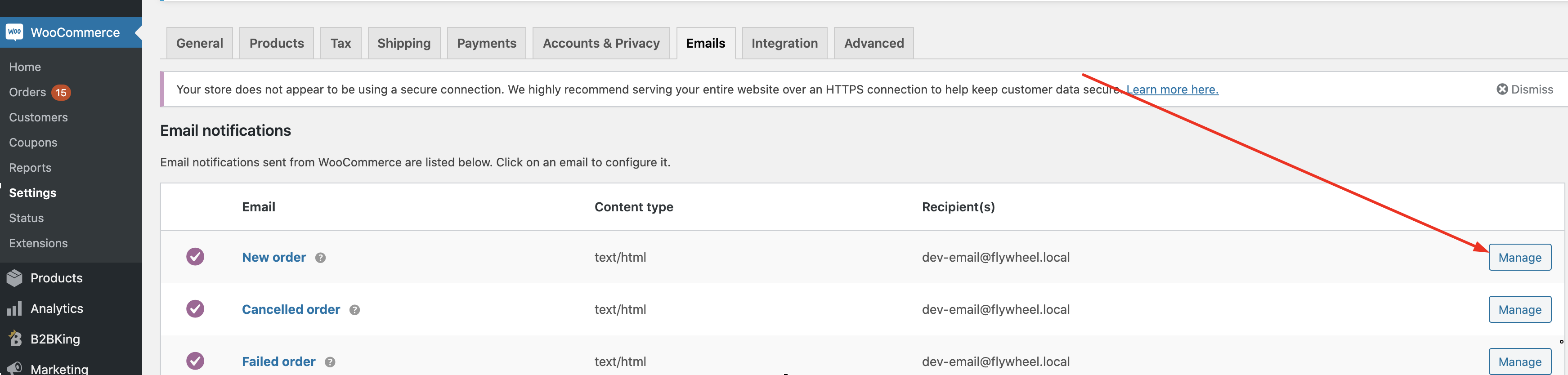Open Extensions in the sidebar
1568x375 pixels.
(38, 244)
